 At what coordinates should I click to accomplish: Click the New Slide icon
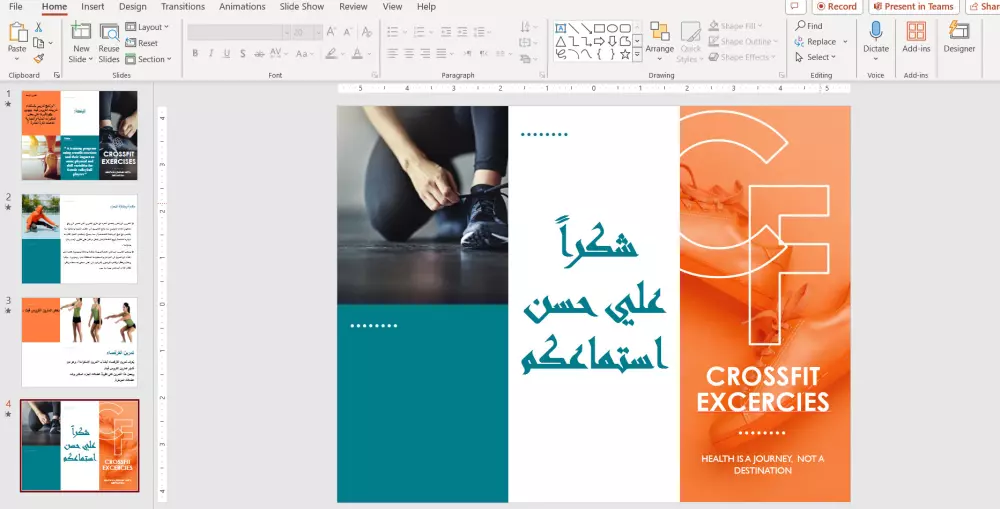[81, 32]
